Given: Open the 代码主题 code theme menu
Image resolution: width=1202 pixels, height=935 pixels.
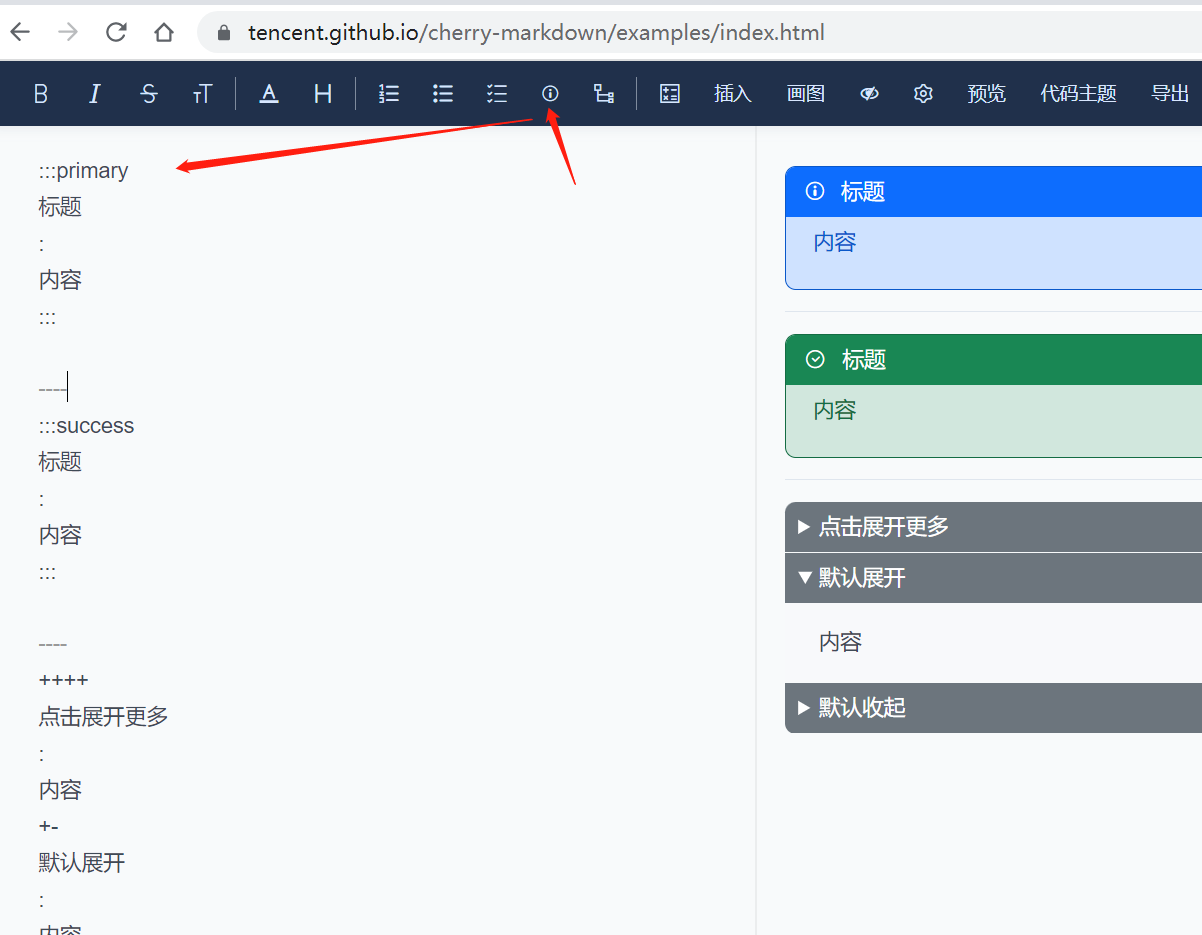Looking at the screenshot, I should click(x=1077, y=93).
